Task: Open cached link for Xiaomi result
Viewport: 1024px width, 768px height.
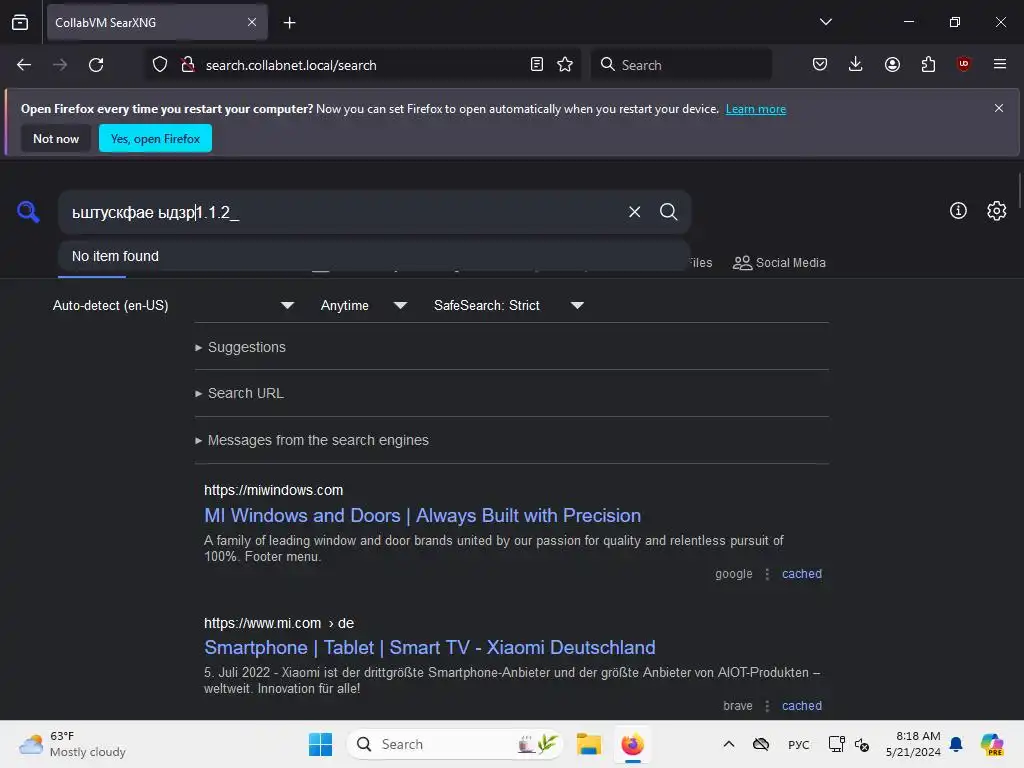Action: [801, 706]
